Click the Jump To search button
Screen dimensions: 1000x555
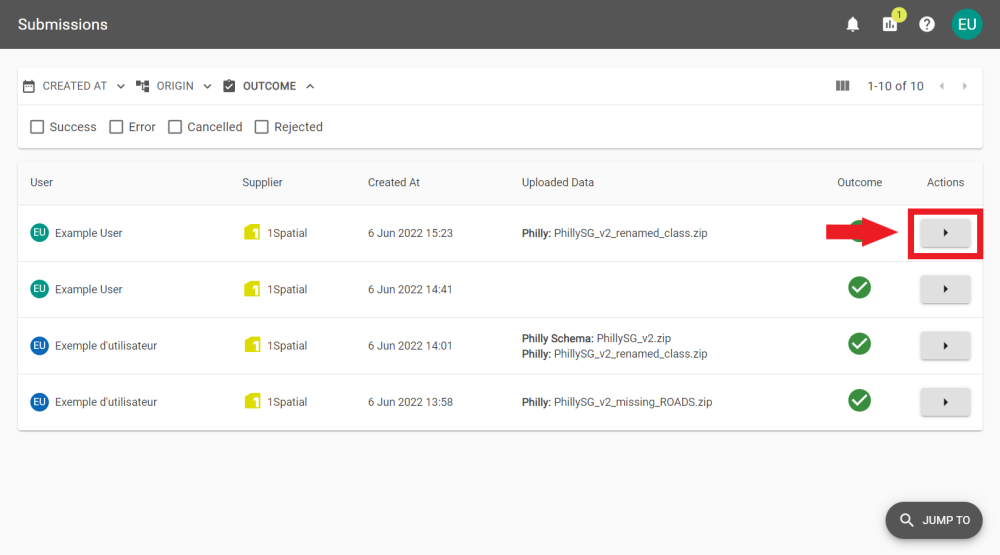934,520
